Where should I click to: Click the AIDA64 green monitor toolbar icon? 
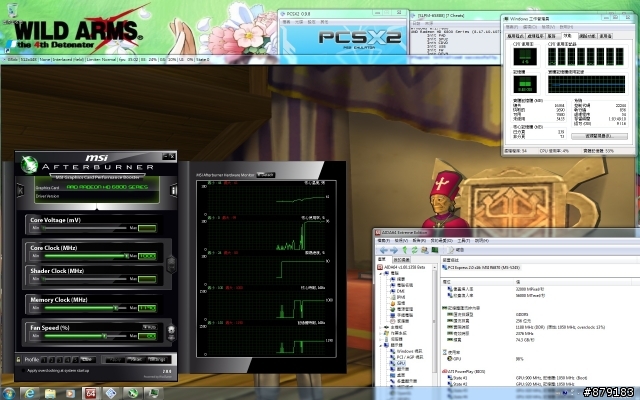[x=435, y=250]
